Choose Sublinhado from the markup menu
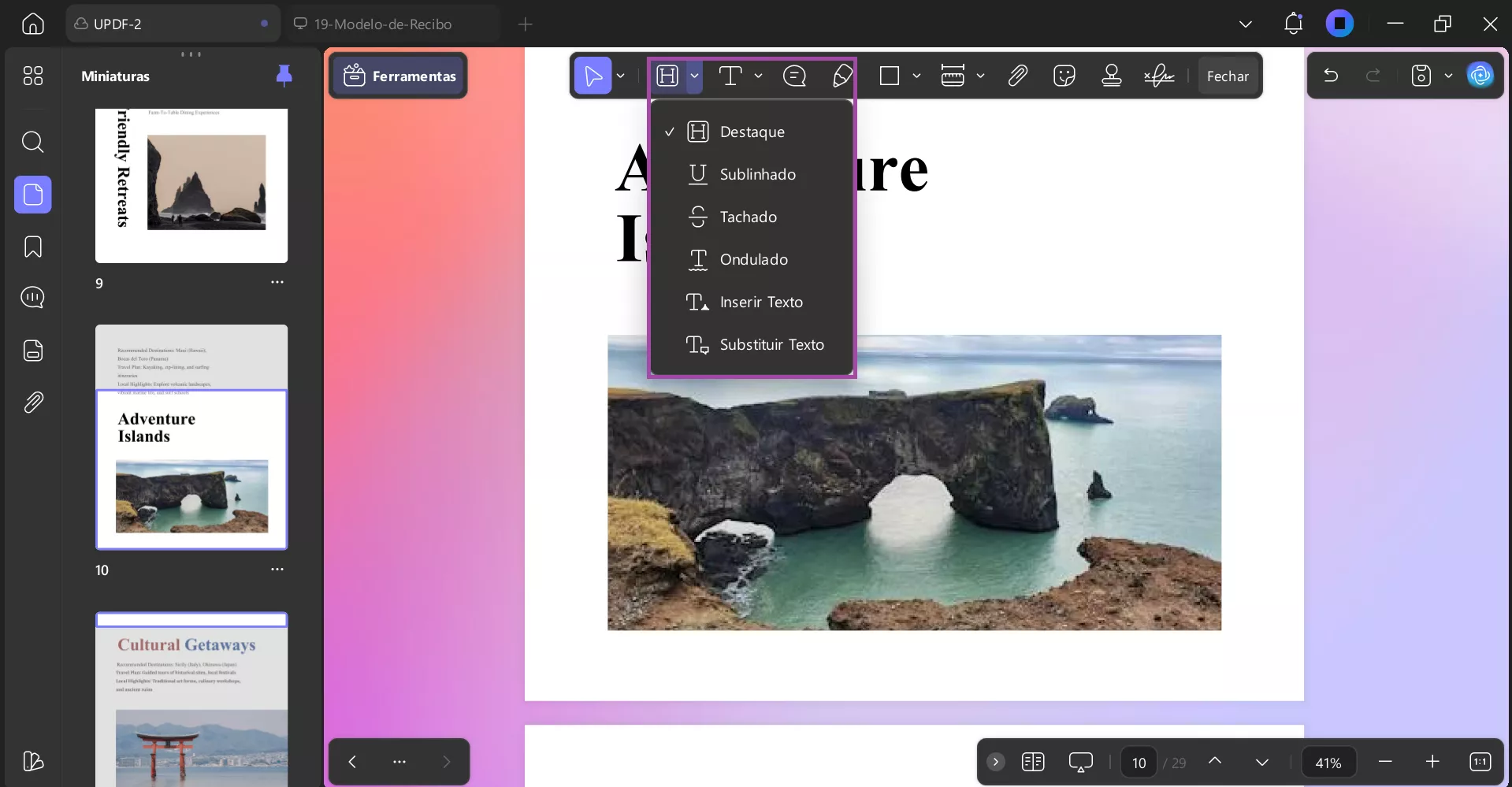Viewport: 1512px width, 787px height. pos(757,174)
